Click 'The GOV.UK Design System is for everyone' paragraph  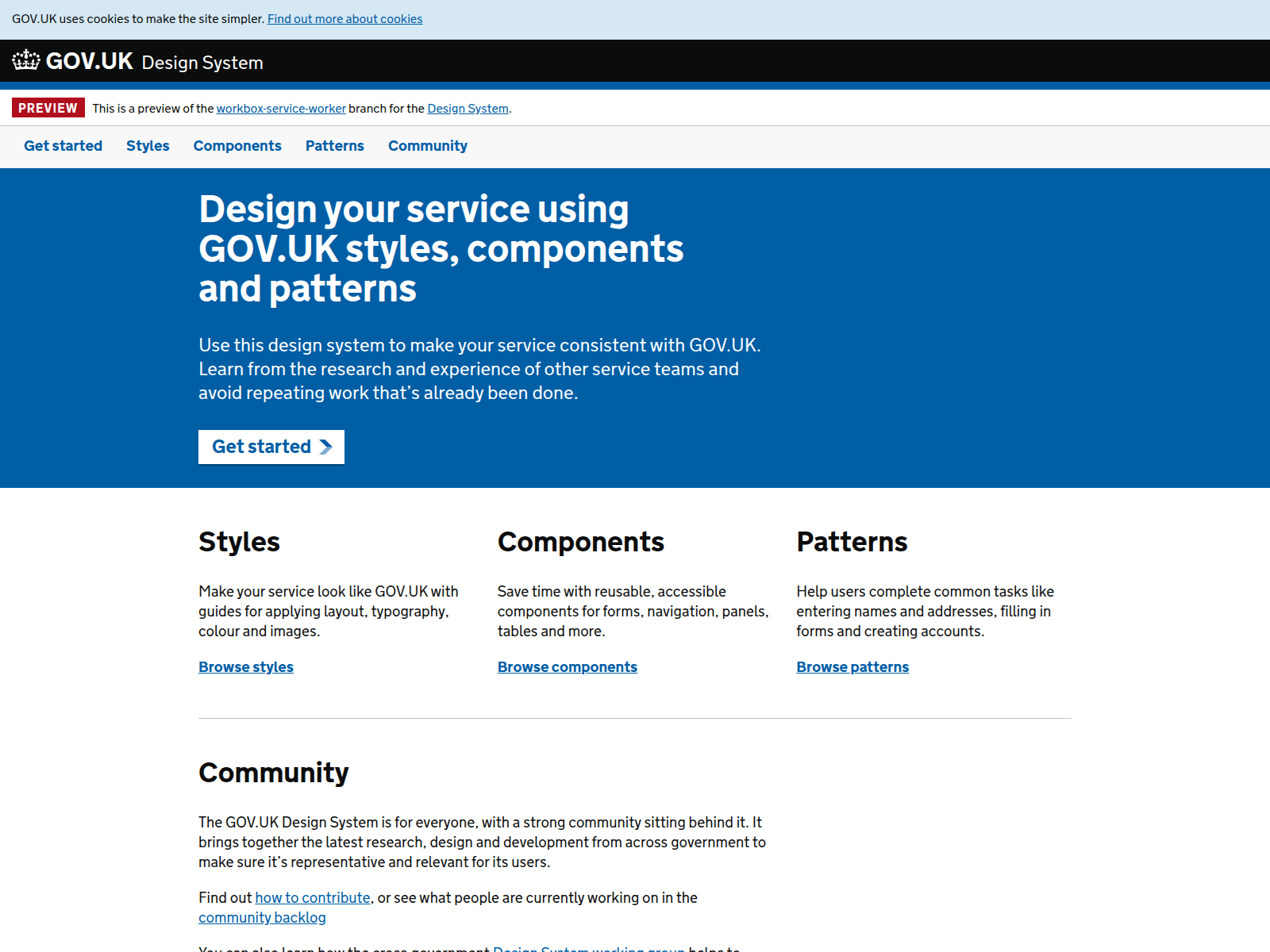pyautogui.click(x=482, y=843)
